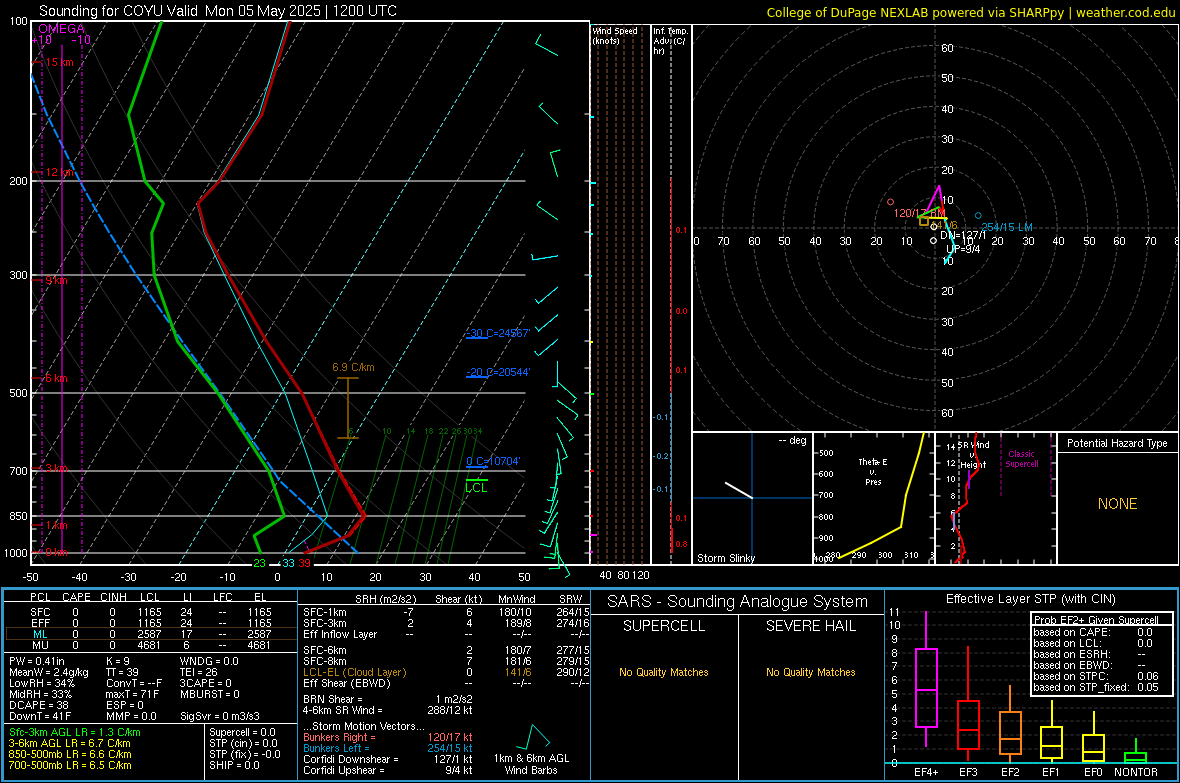Click the BRN Shear = 1 m2/s2 value

[x=388, y=699]
